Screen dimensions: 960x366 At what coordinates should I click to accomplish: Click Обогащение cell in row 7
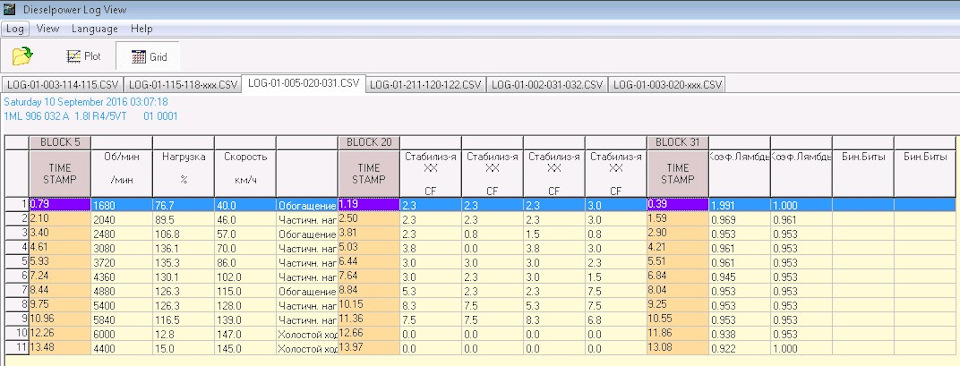pyautogui.click(x=307, y=291)
